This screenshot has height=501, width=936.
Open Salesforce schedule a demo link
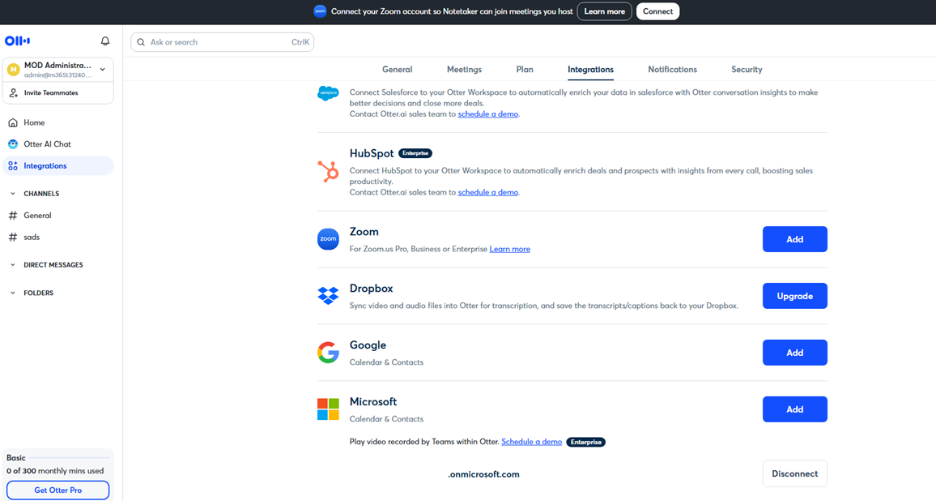pos(488,114)
